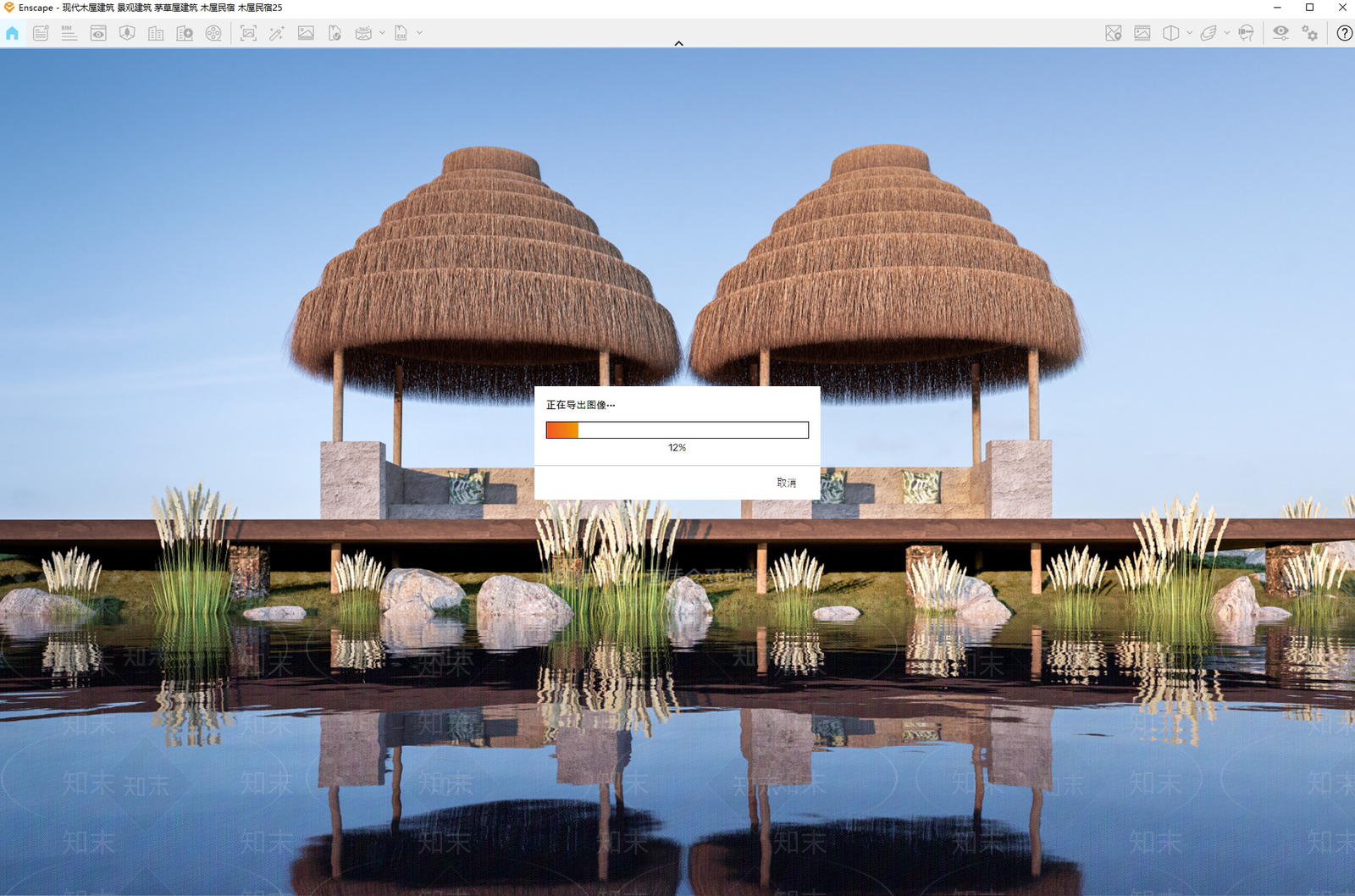Click 取消 to cancel the image export
Viewport: 1355px width, 896px height.
[x=787, y=483]
